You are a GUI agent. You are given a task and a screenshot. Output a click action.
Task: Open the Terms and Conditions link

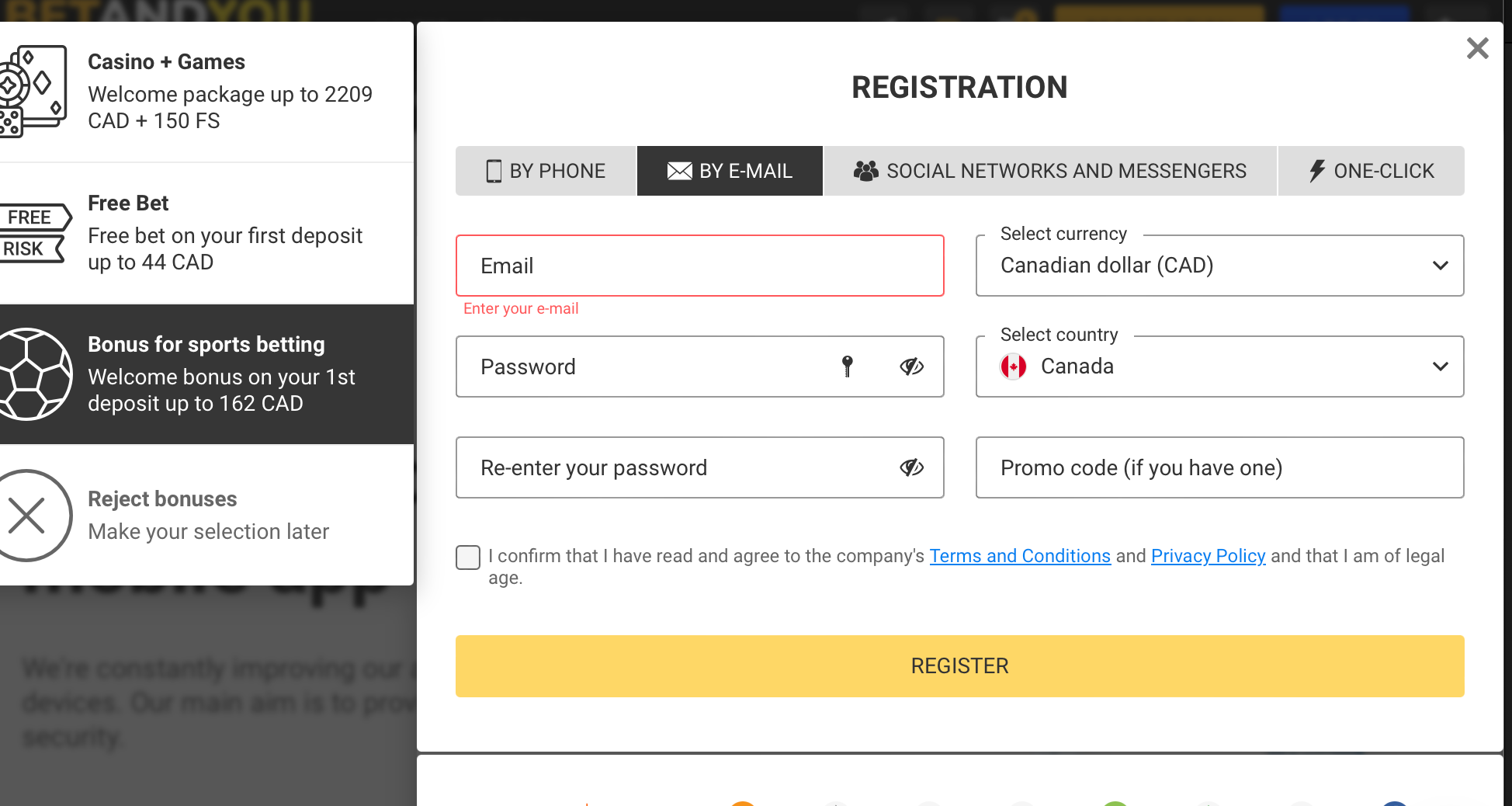pyautogui.click(x=1020, y=556)
